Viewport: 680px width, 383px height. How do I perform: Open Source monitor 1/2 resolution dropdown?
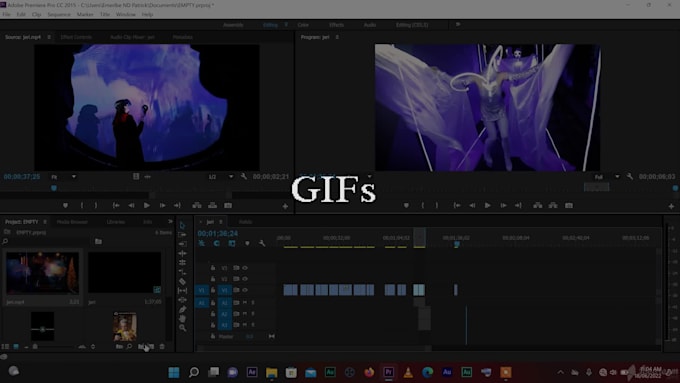pyautogui.click(x=221, y=177)
